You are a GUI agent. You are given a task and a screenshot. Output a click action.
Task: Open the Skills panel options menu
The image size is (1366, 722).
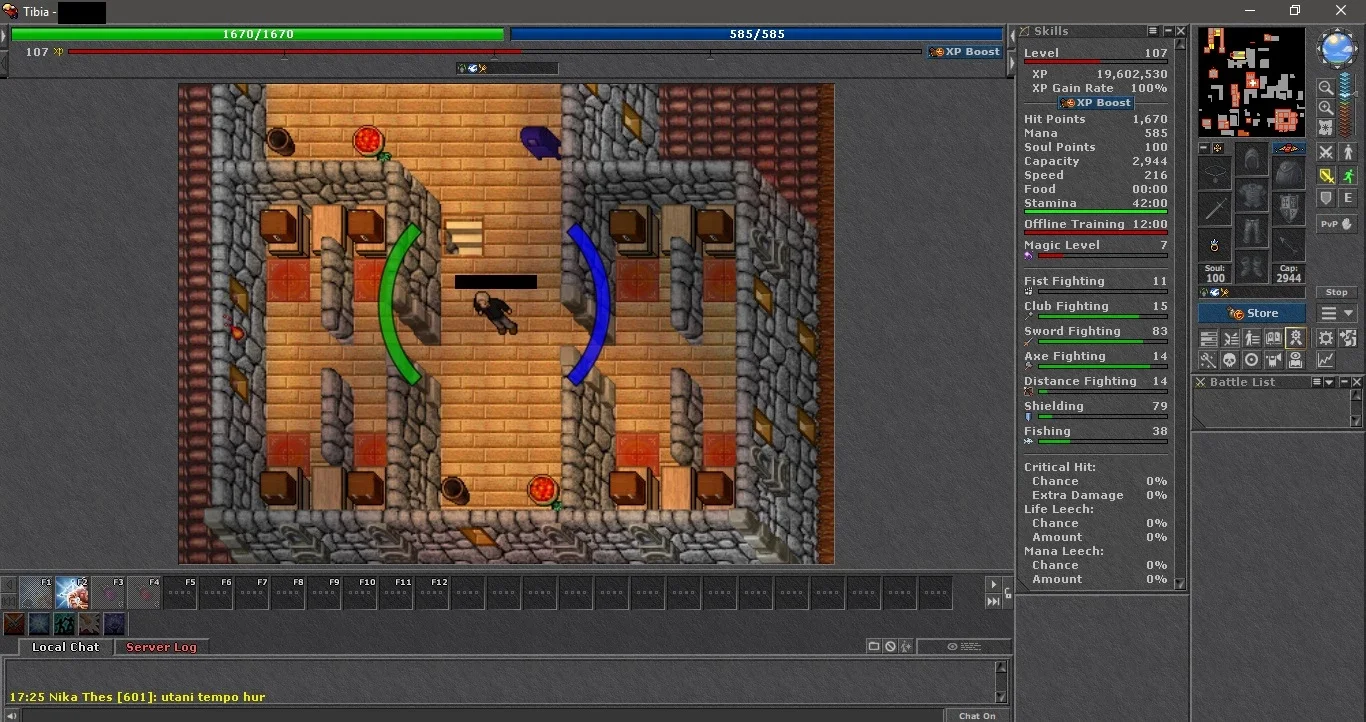point(1153,31)
